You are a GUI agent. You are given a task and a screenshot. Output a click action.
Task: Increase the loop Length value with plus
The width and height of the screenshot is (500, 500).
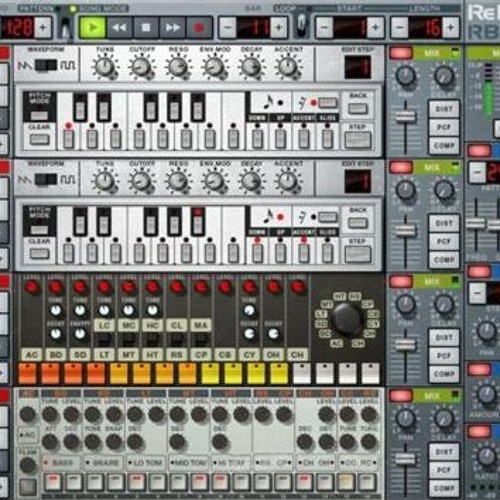pos(450,27)
